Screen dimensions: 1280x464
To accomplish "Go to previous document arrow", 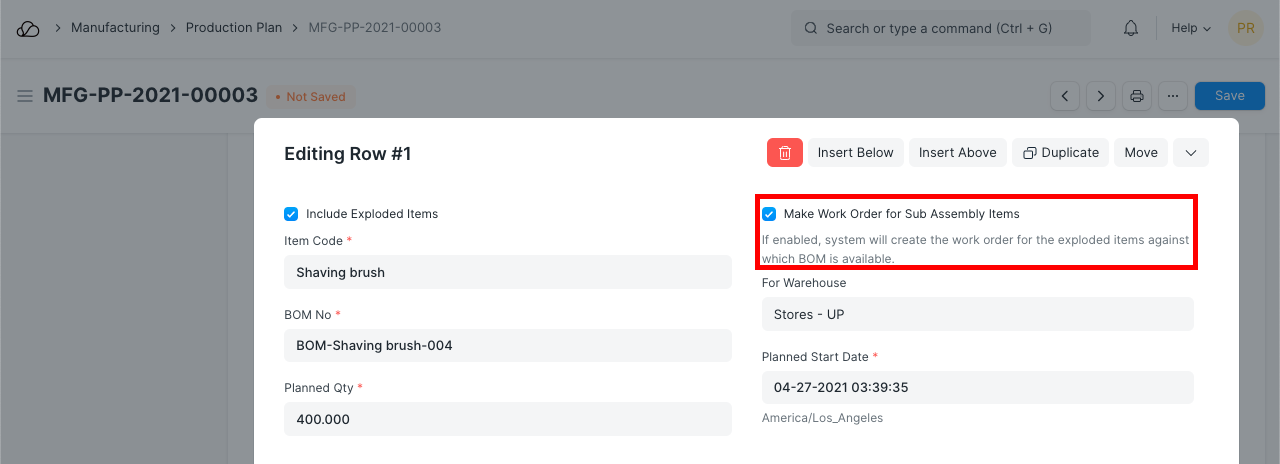I will (1065, 96).
